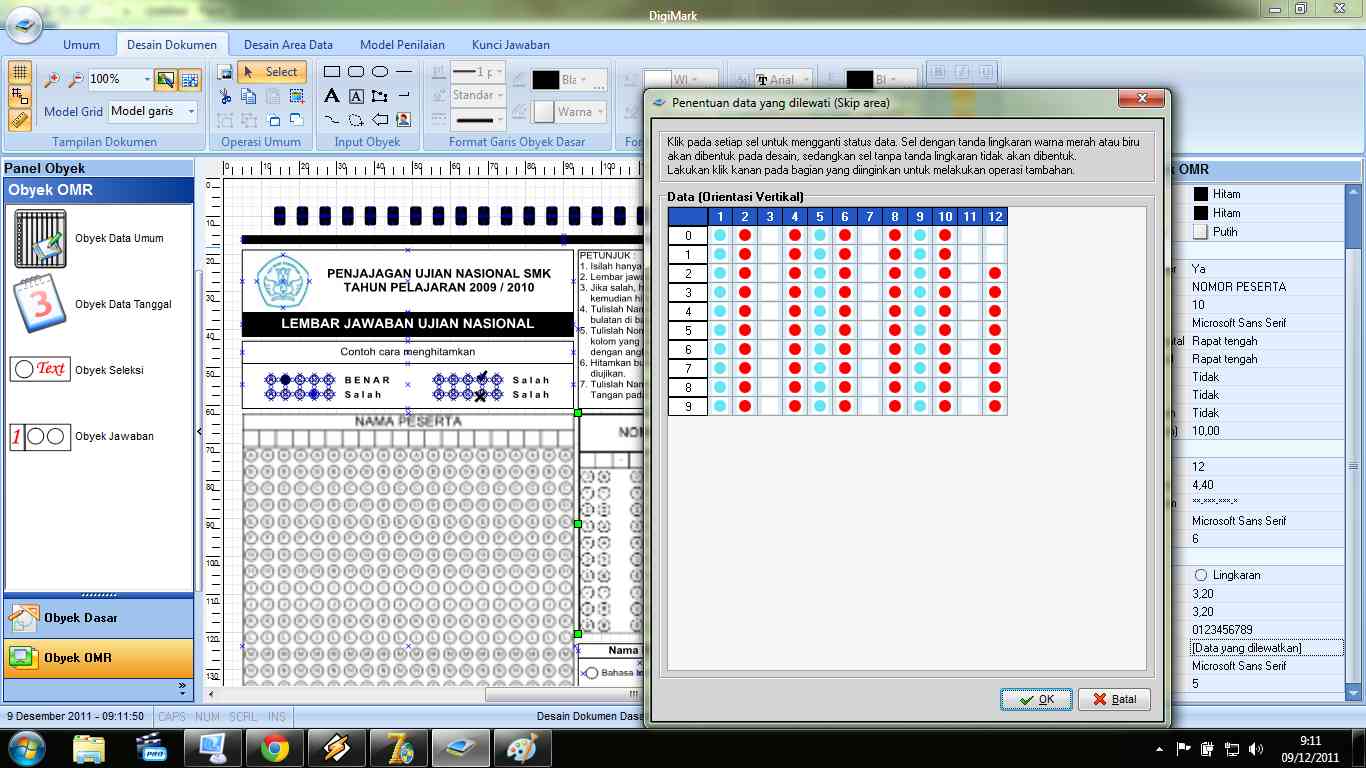
Task: Open Google Chrome from taskbar
Action: click(275, 748)
